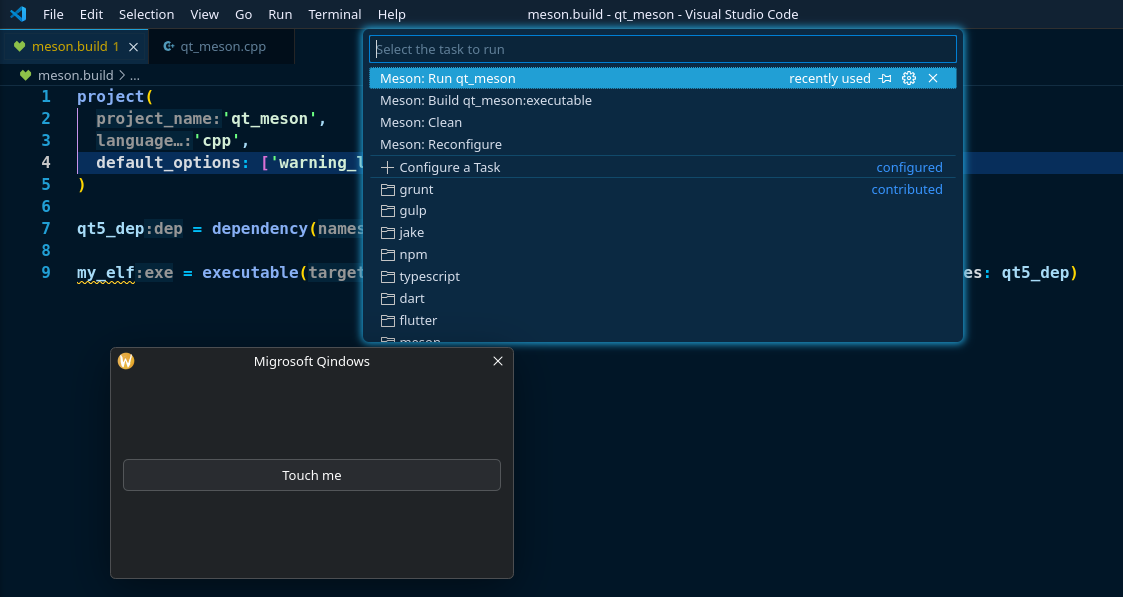The image size is (1123, 597).
Task: Select the Meson: Run qt_meson task
Action: click(x=662, y=79)
